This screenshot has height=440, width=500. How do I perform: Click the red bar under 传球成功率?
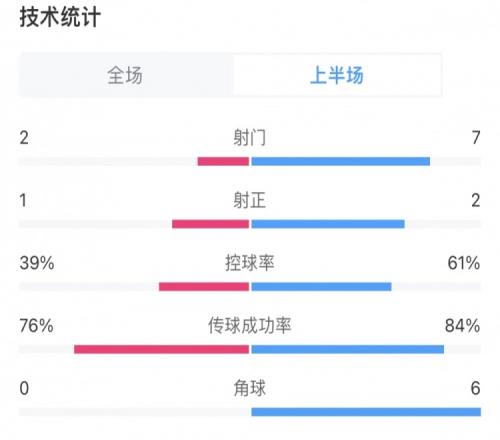click(162, 349)
